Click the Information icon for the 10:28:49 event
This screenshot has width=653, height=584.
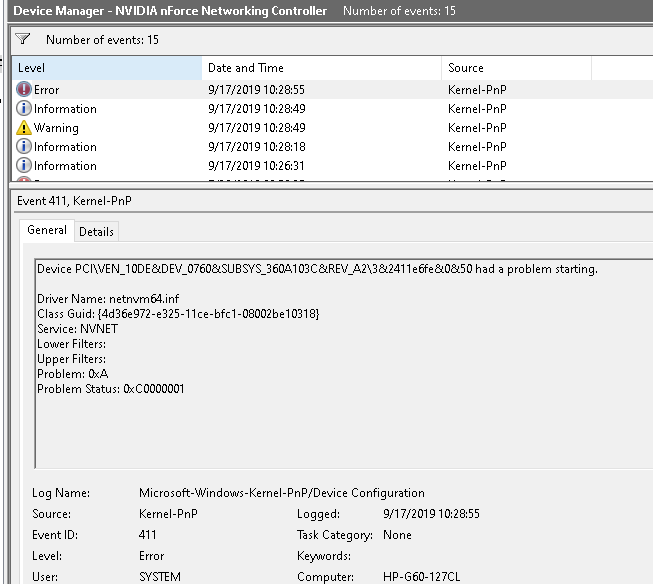click(x=24, y=108)
